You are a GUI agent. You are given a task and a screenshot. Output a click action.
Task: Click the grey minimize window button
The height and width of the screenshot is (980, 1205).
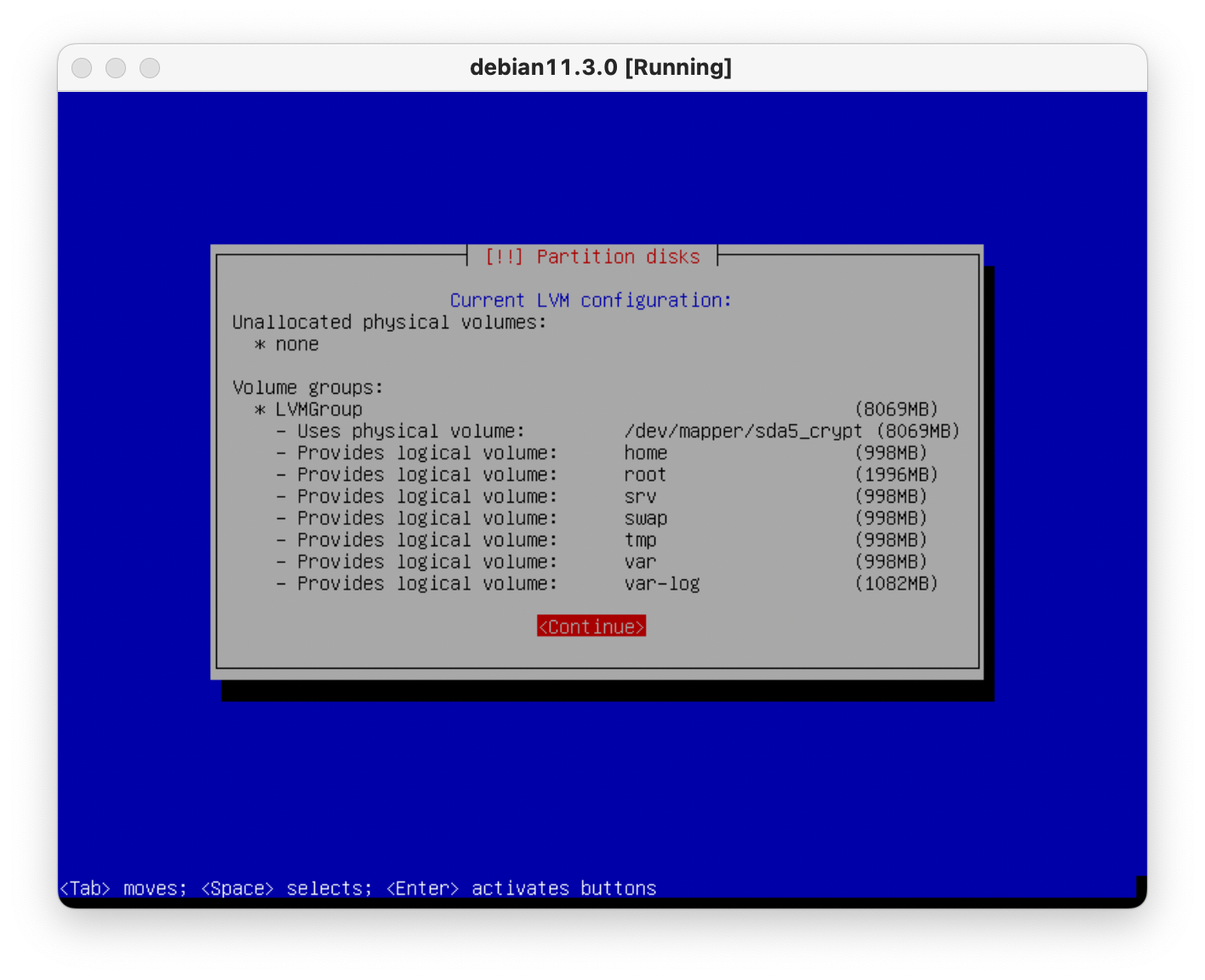(x=116, y=68)
